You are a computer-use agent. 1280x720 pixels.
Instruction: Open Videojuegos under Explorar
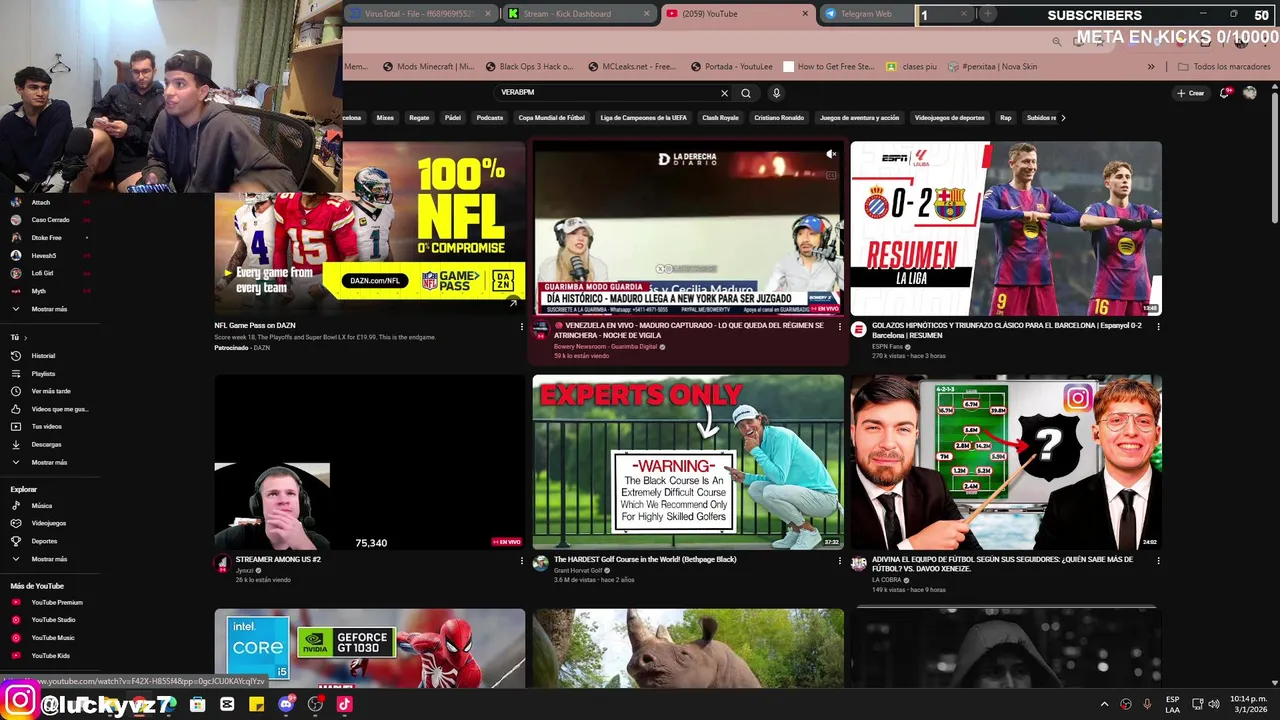click(48, 523)
